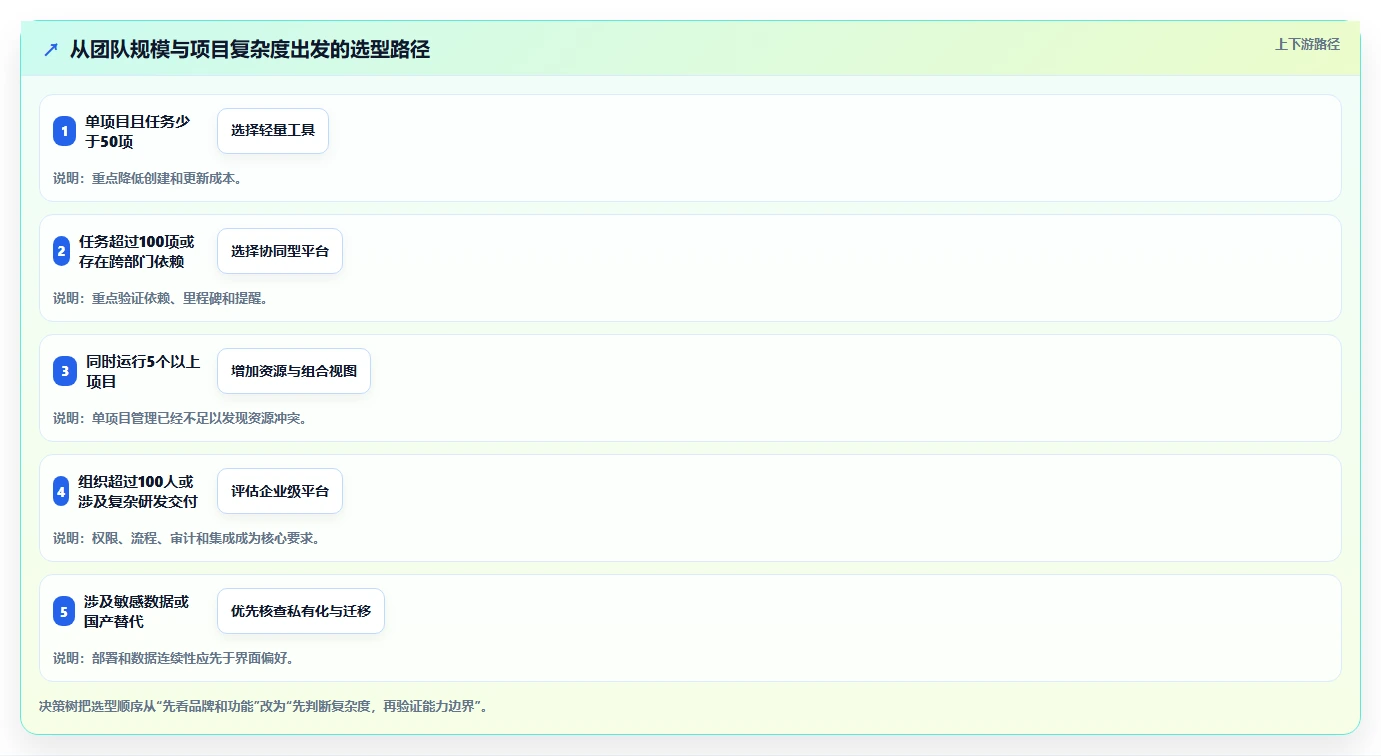Screen dimensions: 1381x756
Task: Click the 优先核查私有化与迁移 button
Action: pyautogui.click(x=301, y=611)
